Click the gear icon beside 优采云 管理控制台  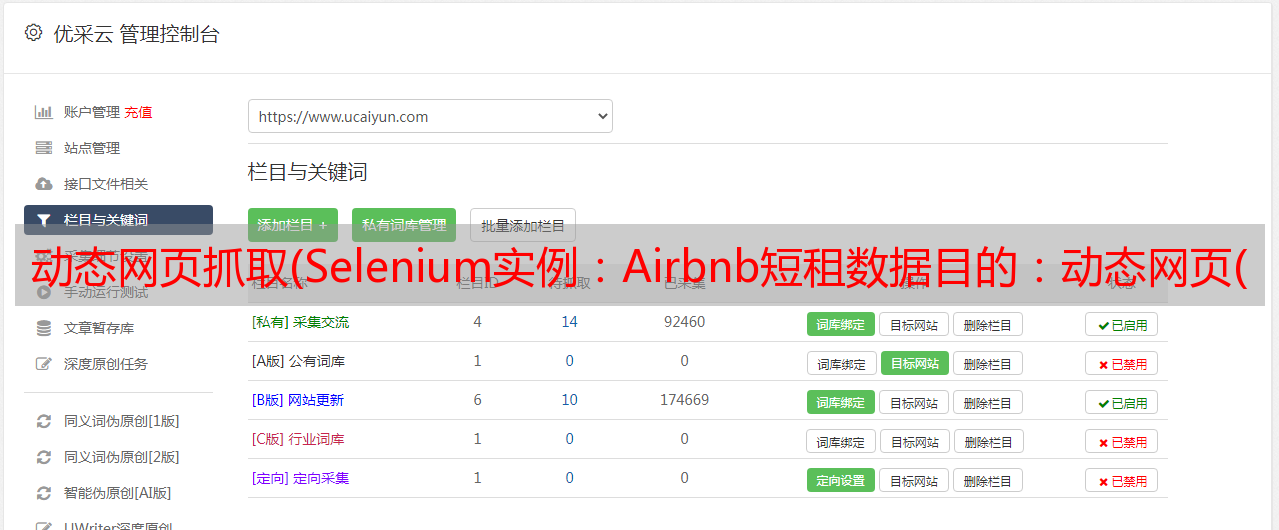34,33
